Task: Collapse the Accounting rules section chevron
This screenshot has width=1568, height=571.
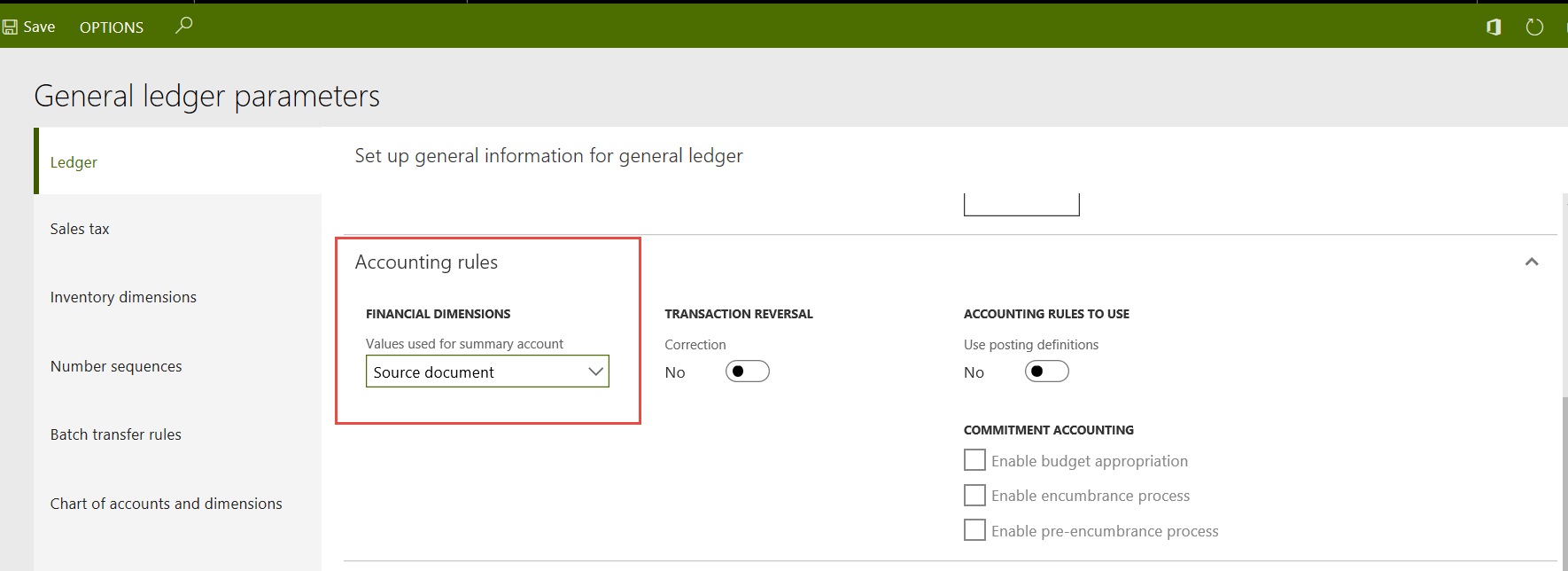Action: coord(1532,262)
